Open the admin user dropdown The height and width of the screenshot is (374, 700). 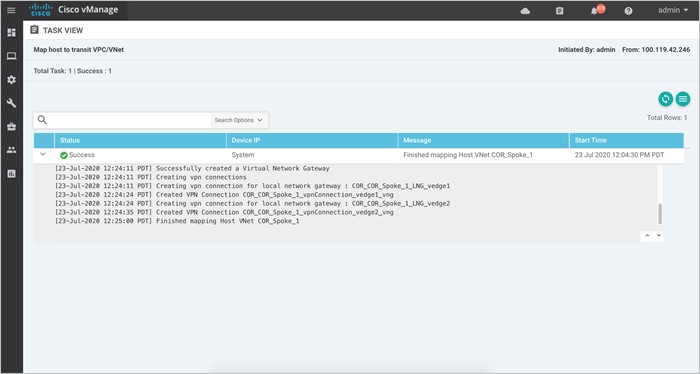[x=673, y=10]
